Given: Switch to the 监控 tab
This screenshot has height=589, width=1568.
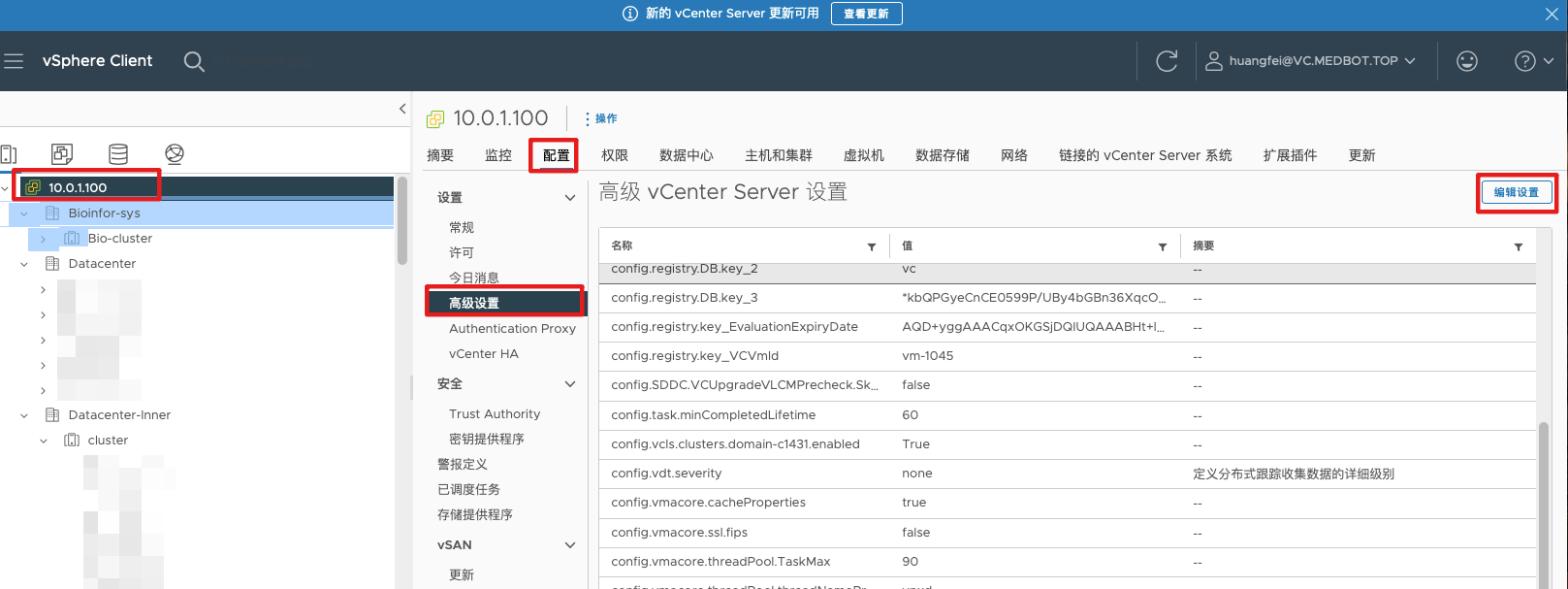Looking at the screenshot, I should tap(498, 155).
